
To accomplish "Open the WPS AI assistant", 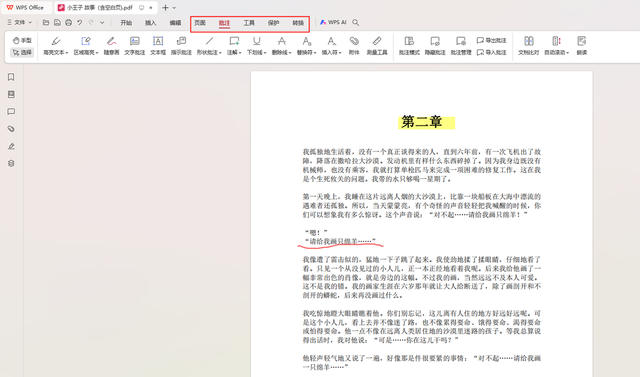I will (x=333, y=22).
